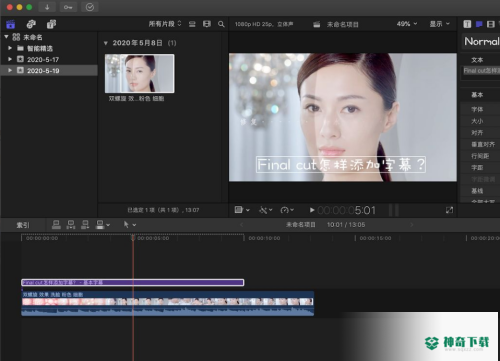Image resolution: width=500 pixels, height=361 pixels.
Task: Click the import media arrow button
Action: click(47, 7)
